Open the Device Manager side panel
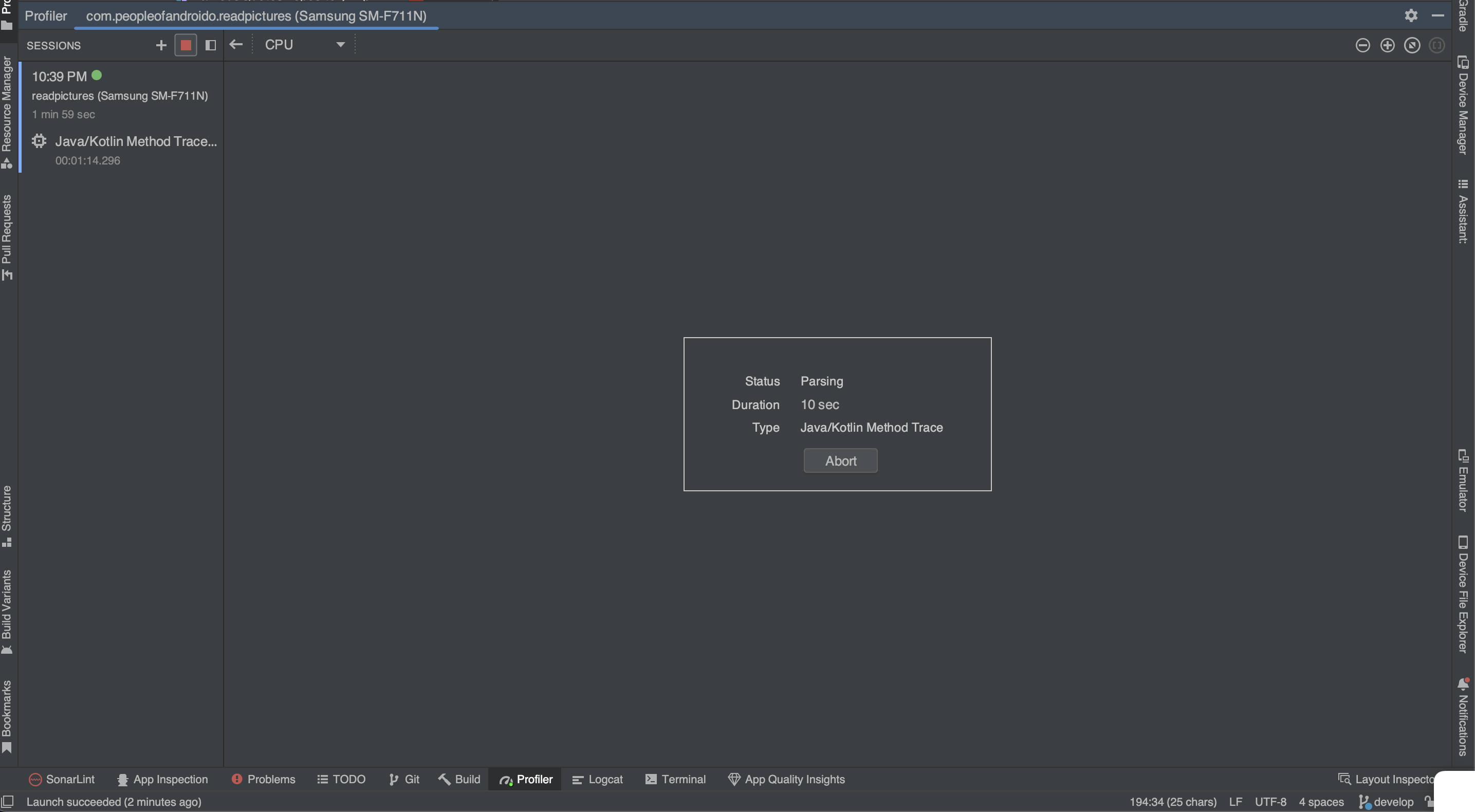The width and height of the screenshot is (1475, 812). 1463,105
